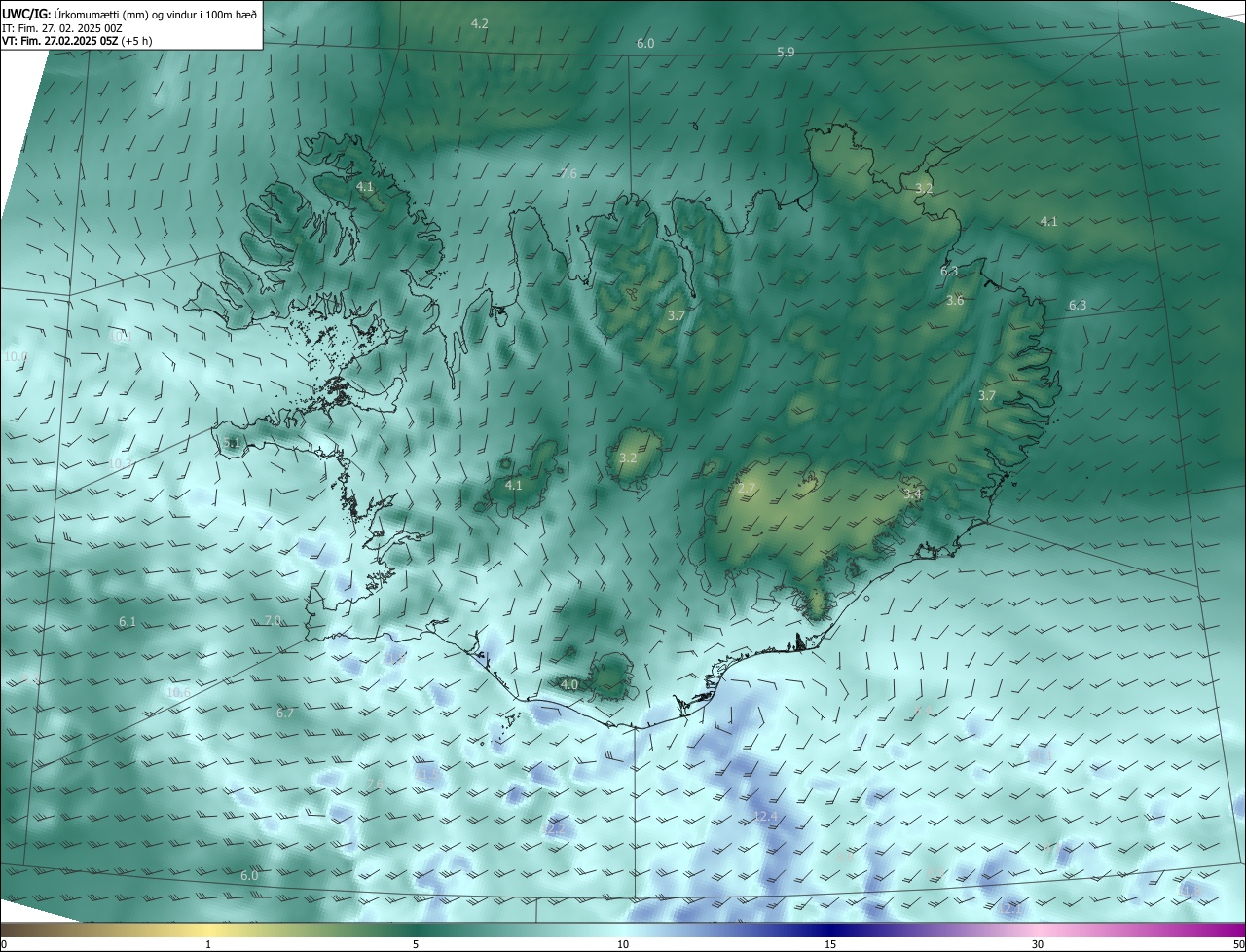Viewport: 1246px width, 952px height.
Task: Pick the yellow band of the colour bar
Action: tap(209, 931)
